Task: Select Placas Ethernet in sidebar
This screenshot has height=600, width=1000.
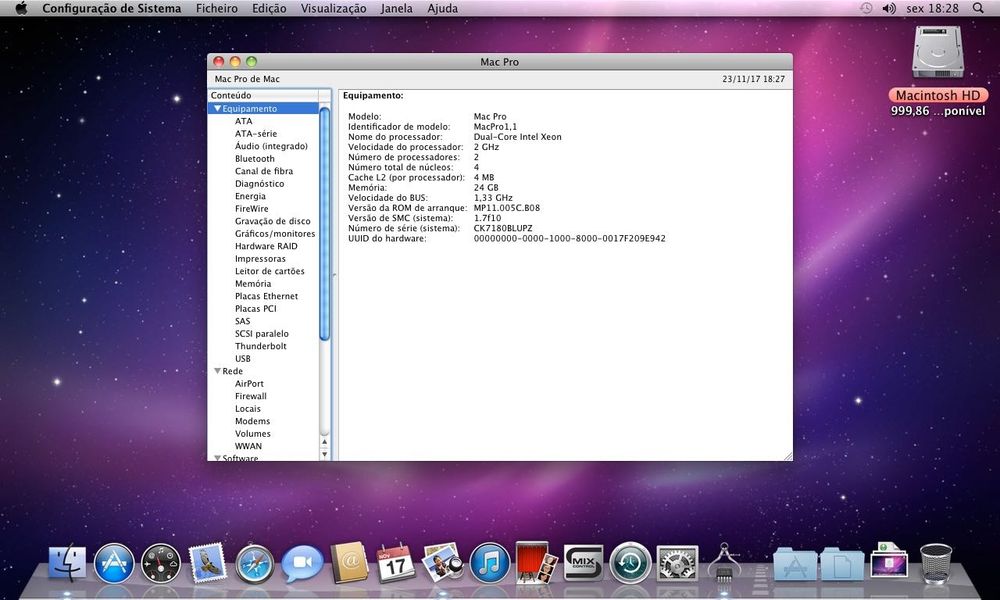Action: click(x=266, y=296)
